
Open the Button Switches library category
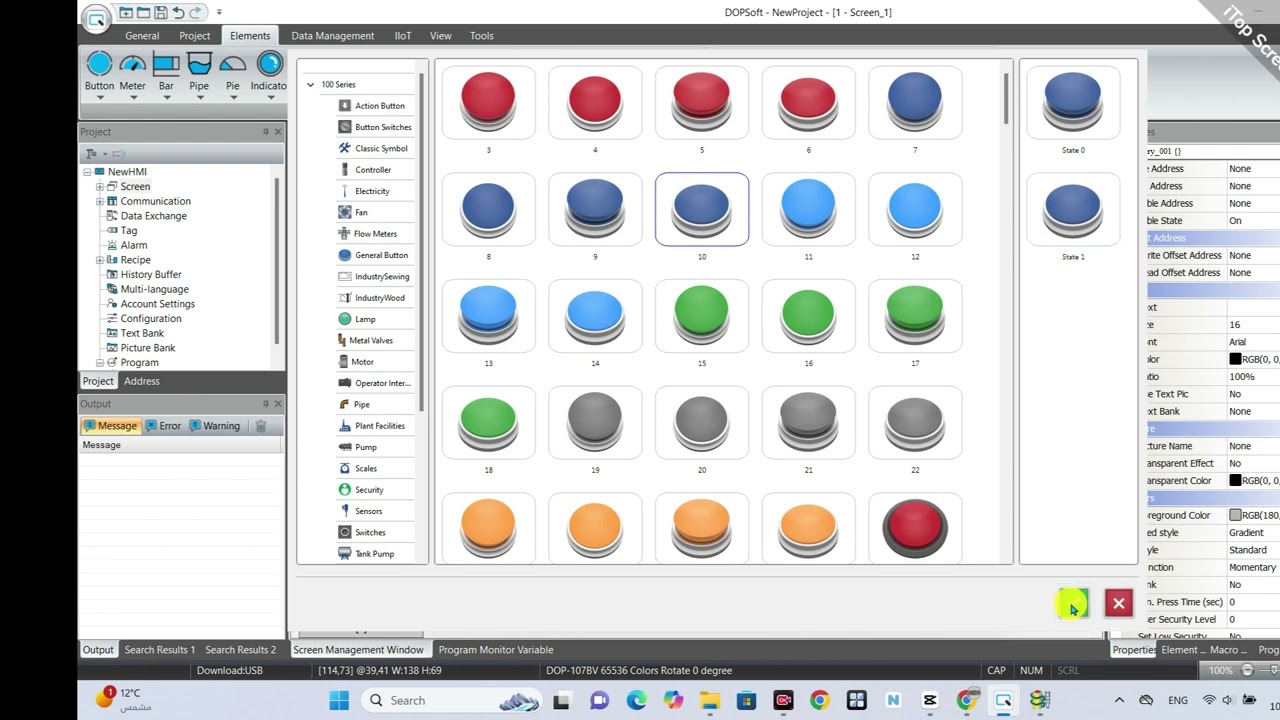[x=375, y=127]
